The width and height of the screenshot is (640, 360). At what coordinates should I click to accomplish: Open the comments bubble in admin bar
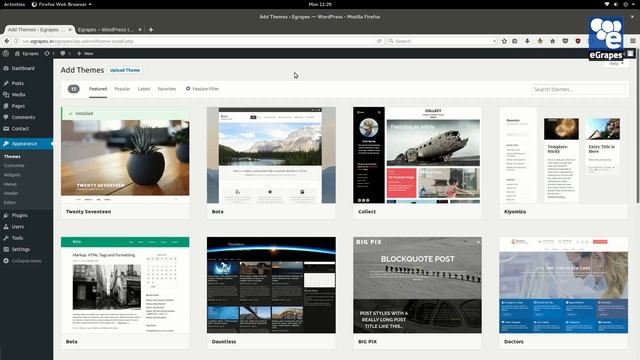pos(65,53)
